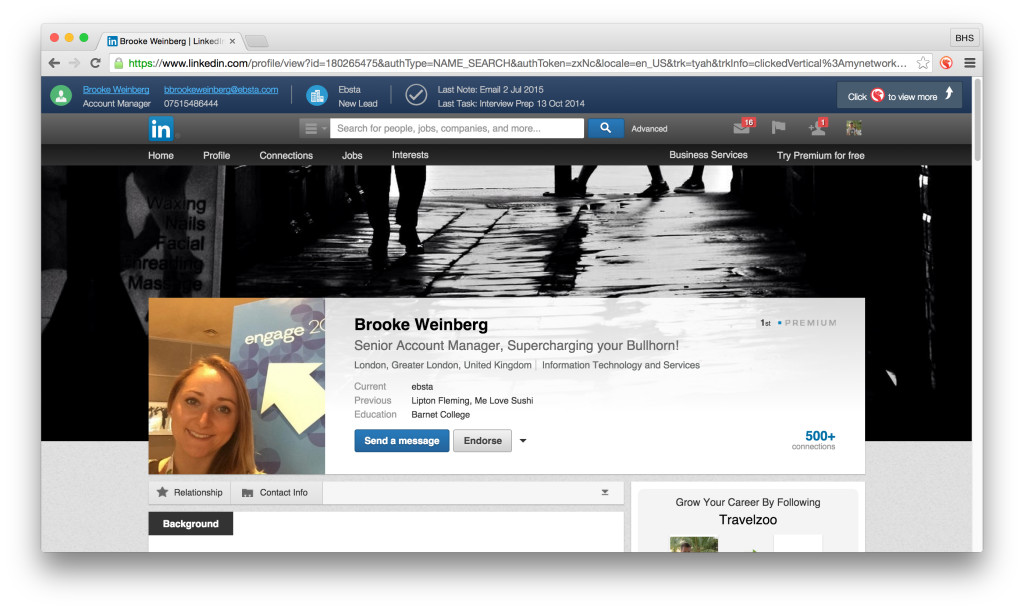The width and height of the screenshot is (1024, 611).
Task: Open the messages inbox envelope icon
Action: (x=741, y=128)
